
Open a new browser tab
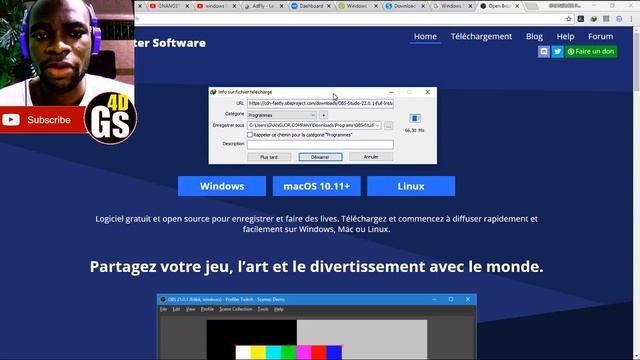point(531,6)
